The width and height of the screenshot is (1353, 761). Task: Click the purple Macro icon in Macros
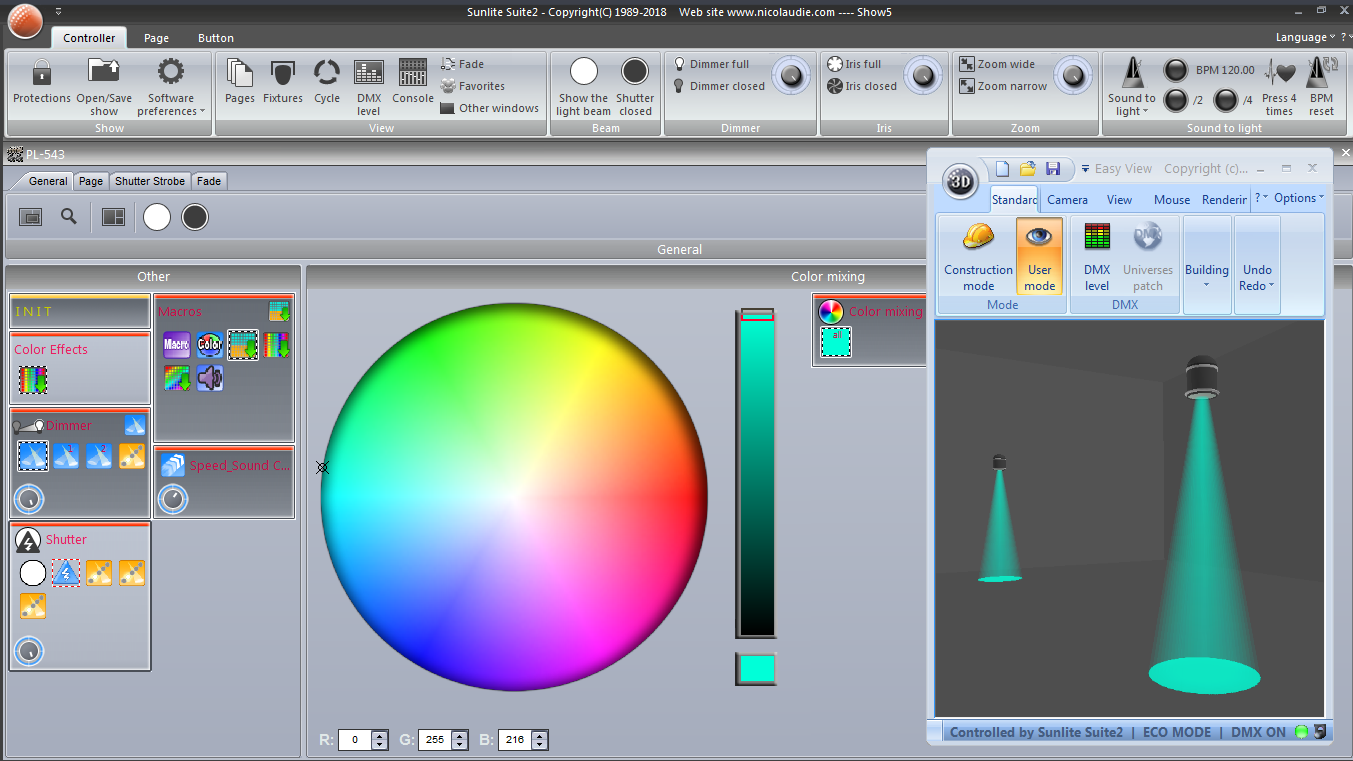tap(177, 345)
